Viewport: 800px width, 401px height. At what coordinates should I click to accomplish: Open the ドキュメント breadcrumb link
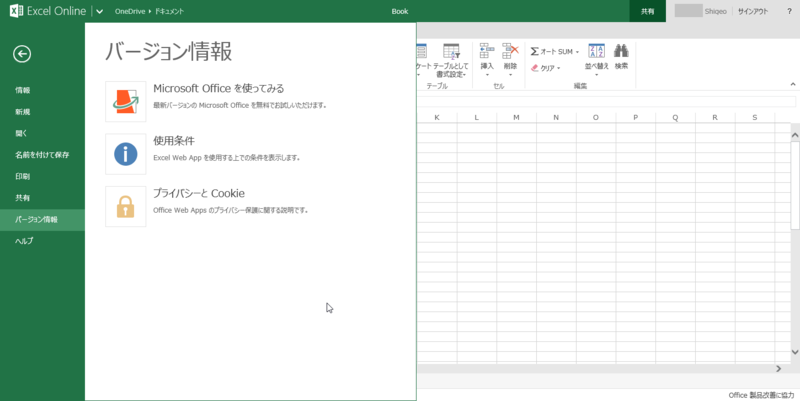click(169, 11)
